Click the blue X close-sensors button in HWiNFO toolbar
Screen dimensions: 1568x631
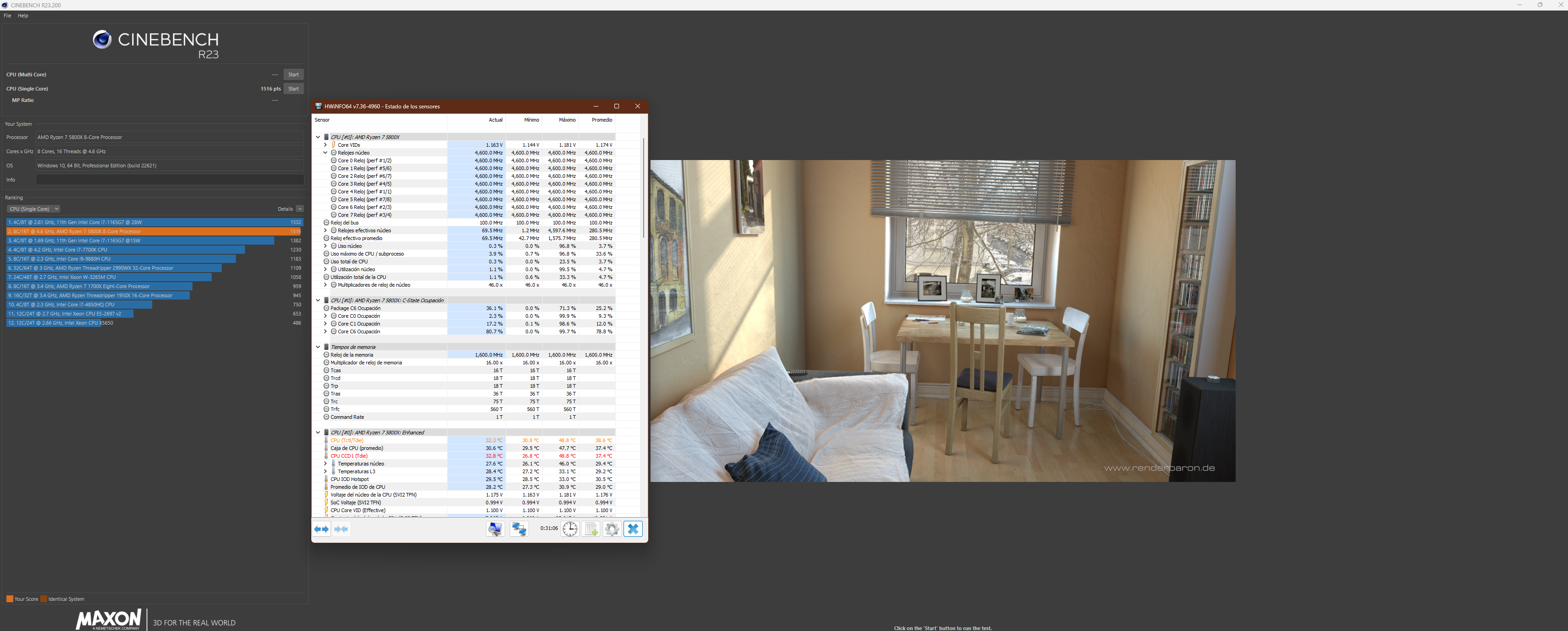[633, 529]
